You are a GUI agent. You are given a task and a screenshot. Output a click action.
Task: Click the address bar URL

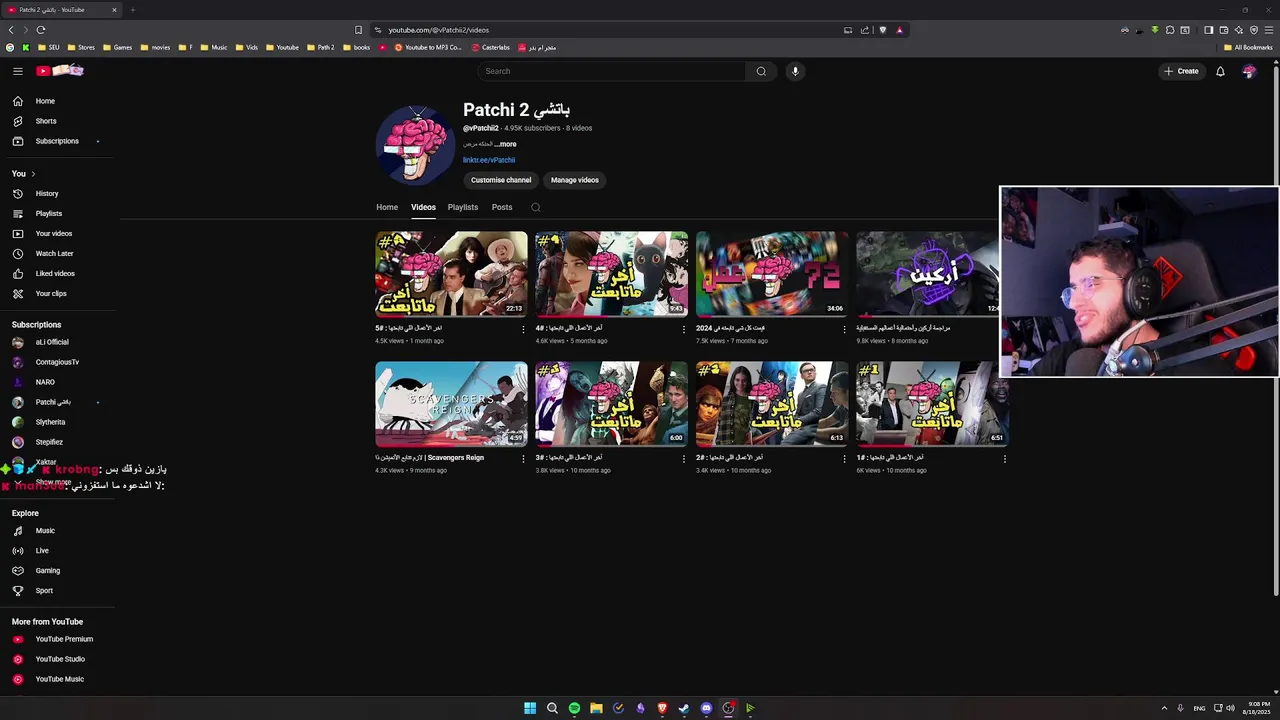439,30
